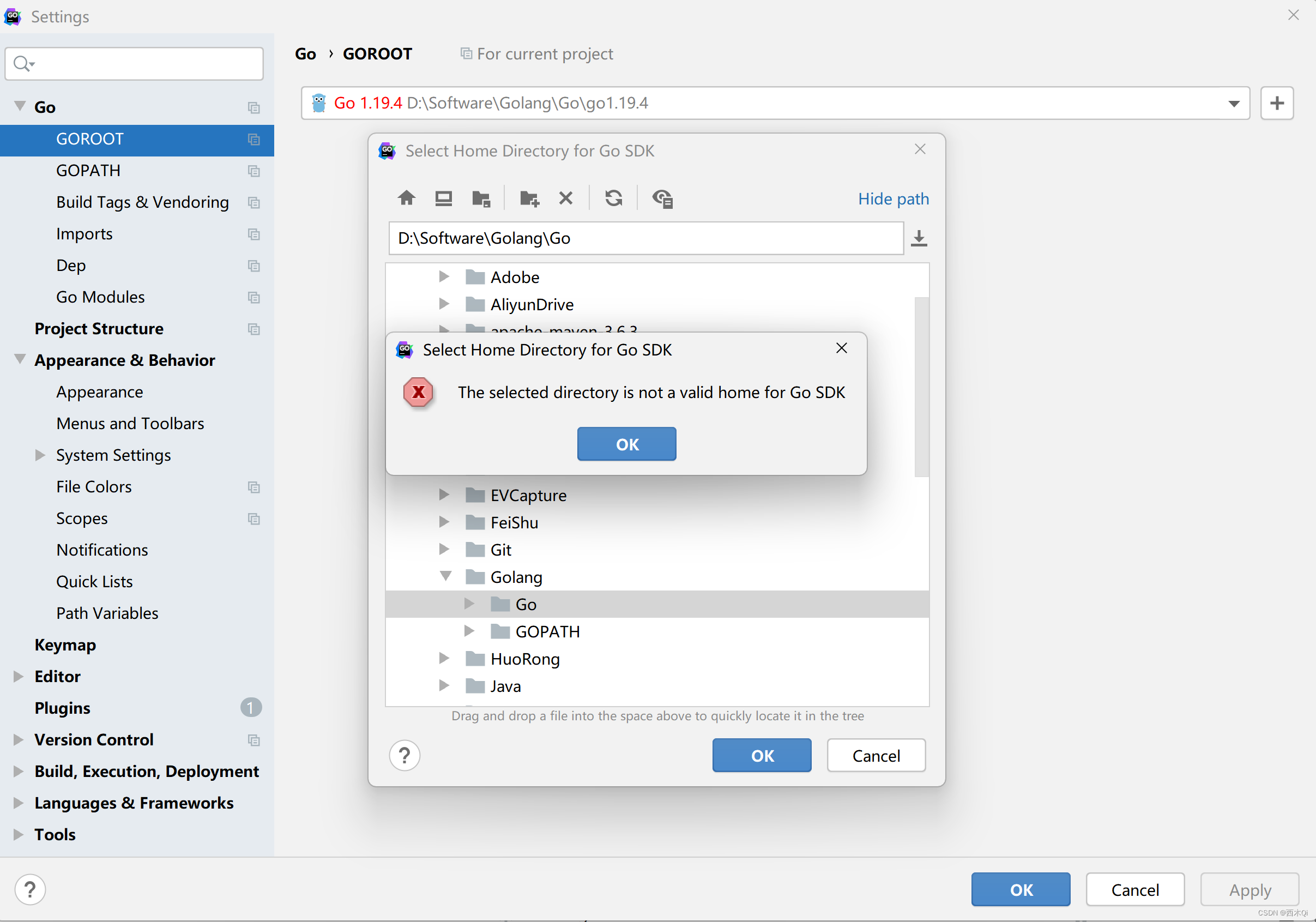The width and height of the screenshot is (1316, 922).
Task: Click the file tree vertical scrollbar
Action: [921, 387]
